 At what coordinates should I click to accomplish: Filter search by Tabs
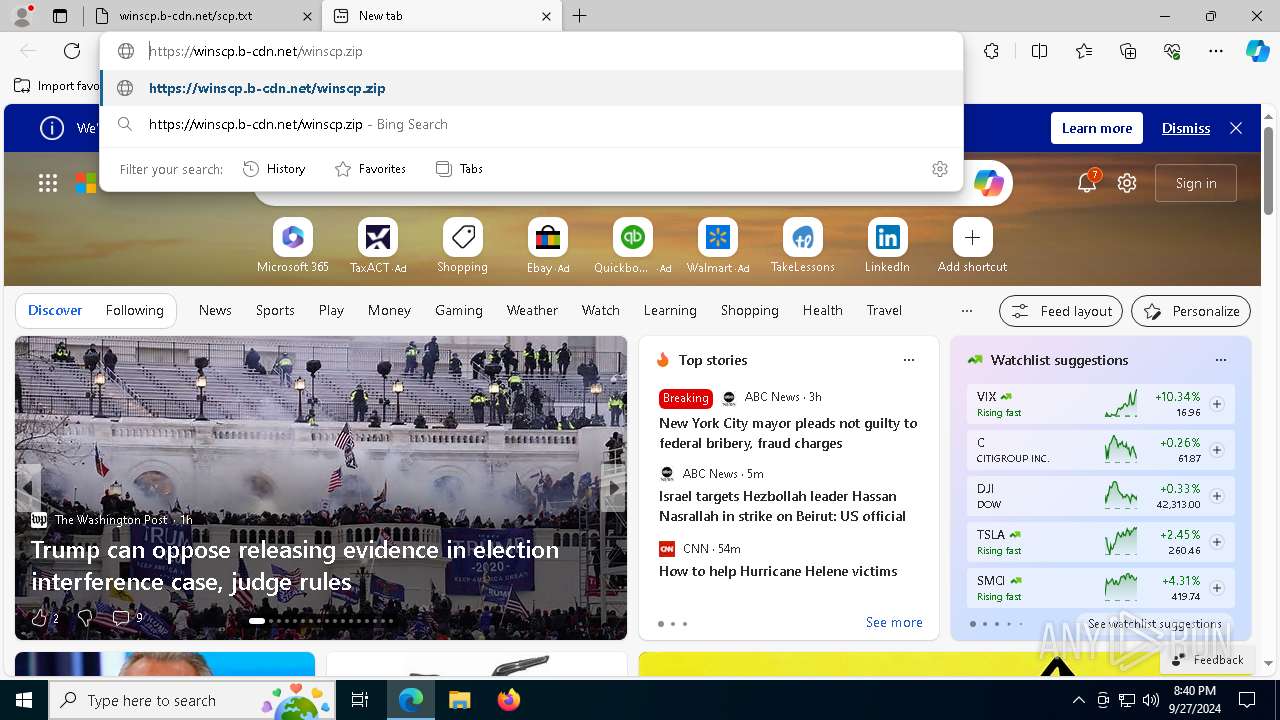(x=460, y=169)
